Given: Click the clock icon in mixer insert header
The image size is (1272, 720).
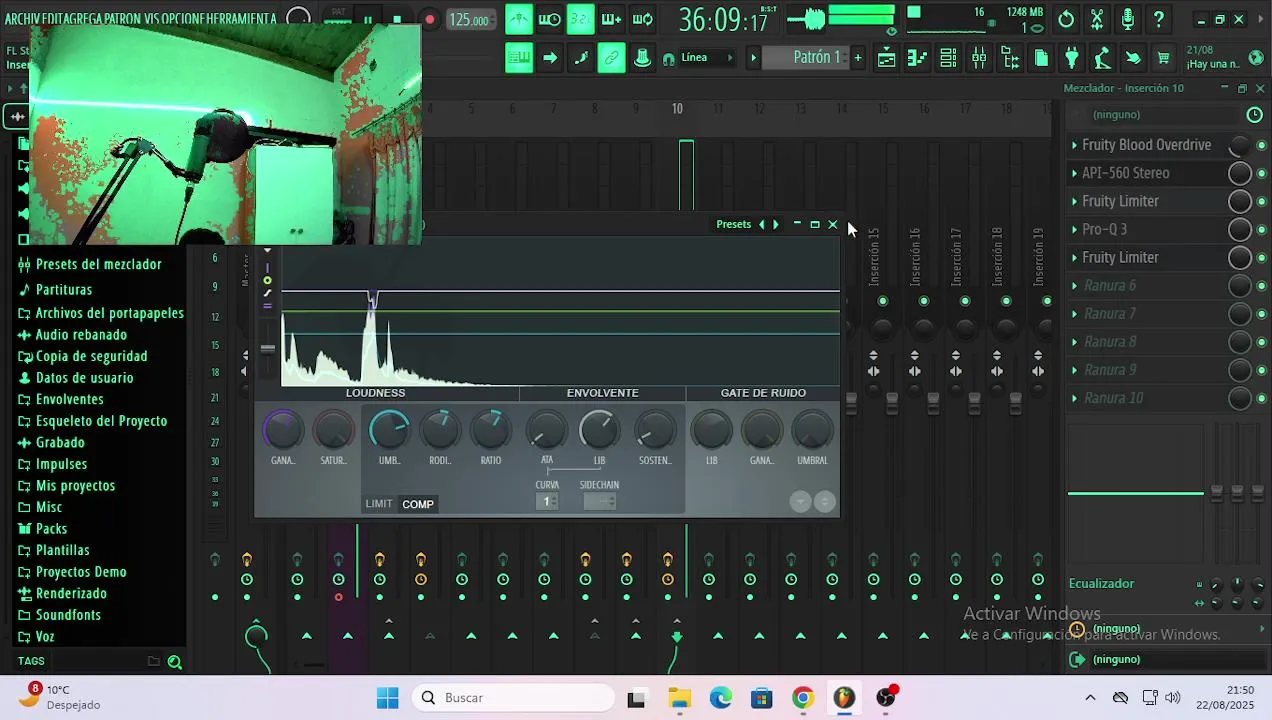Looking at the screenshot, I should (x=1254, y=115).
